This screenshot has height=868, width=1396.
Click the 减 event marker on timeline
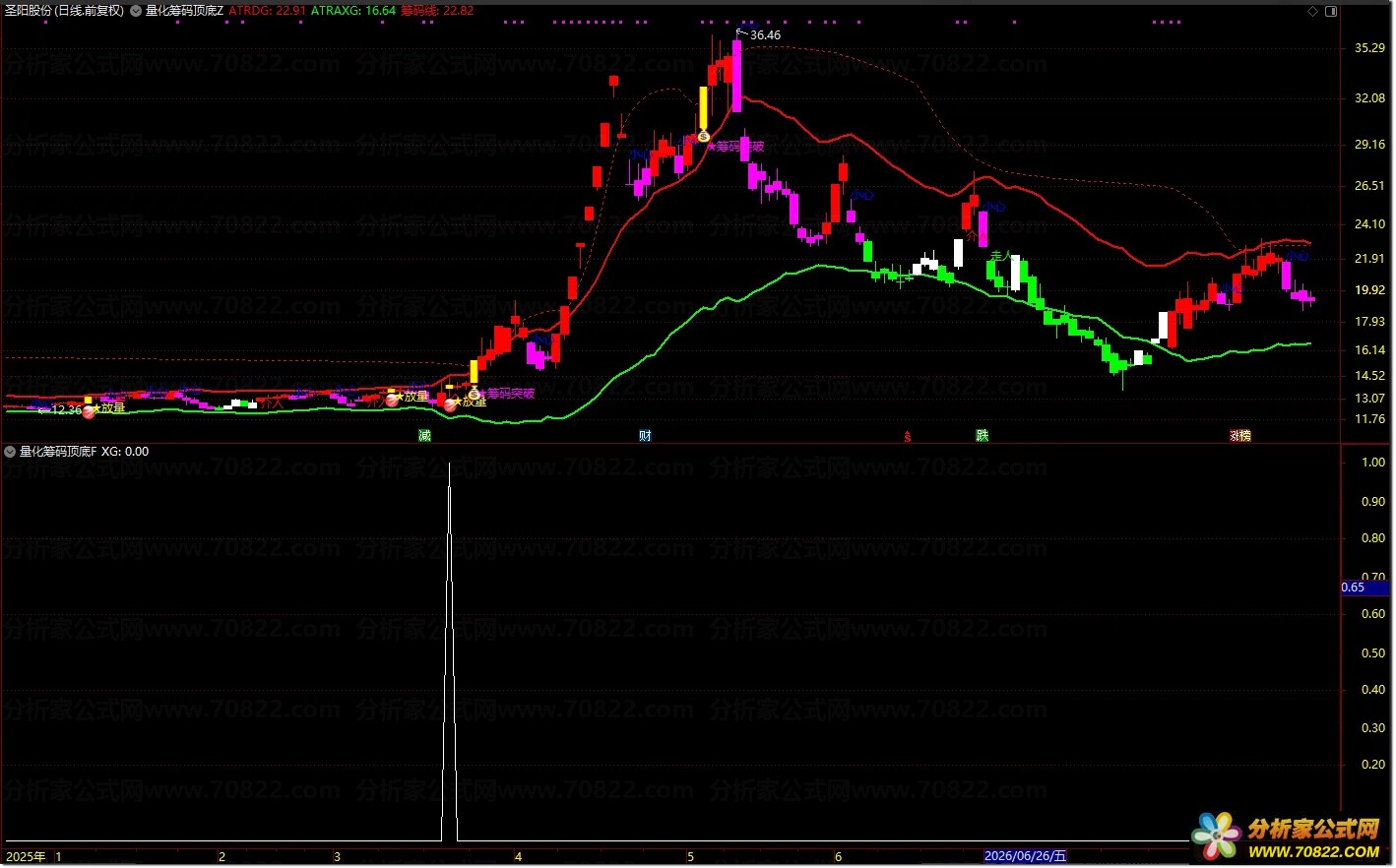(x=424, y=436)
